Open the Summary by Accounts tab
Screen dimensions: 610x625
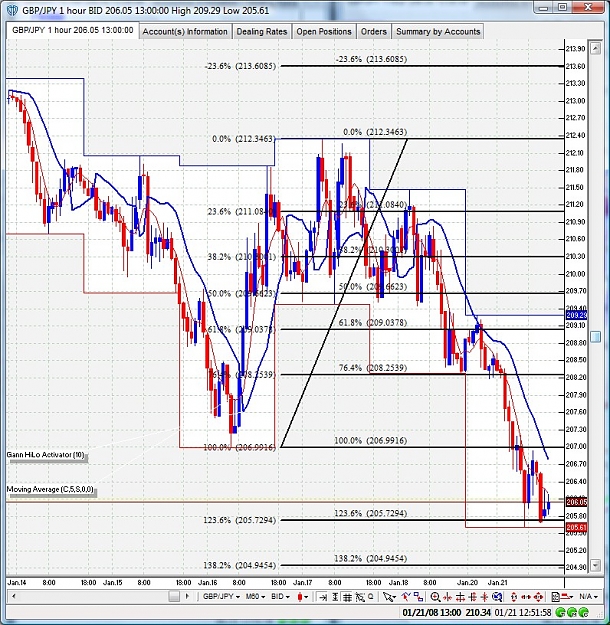438,31
